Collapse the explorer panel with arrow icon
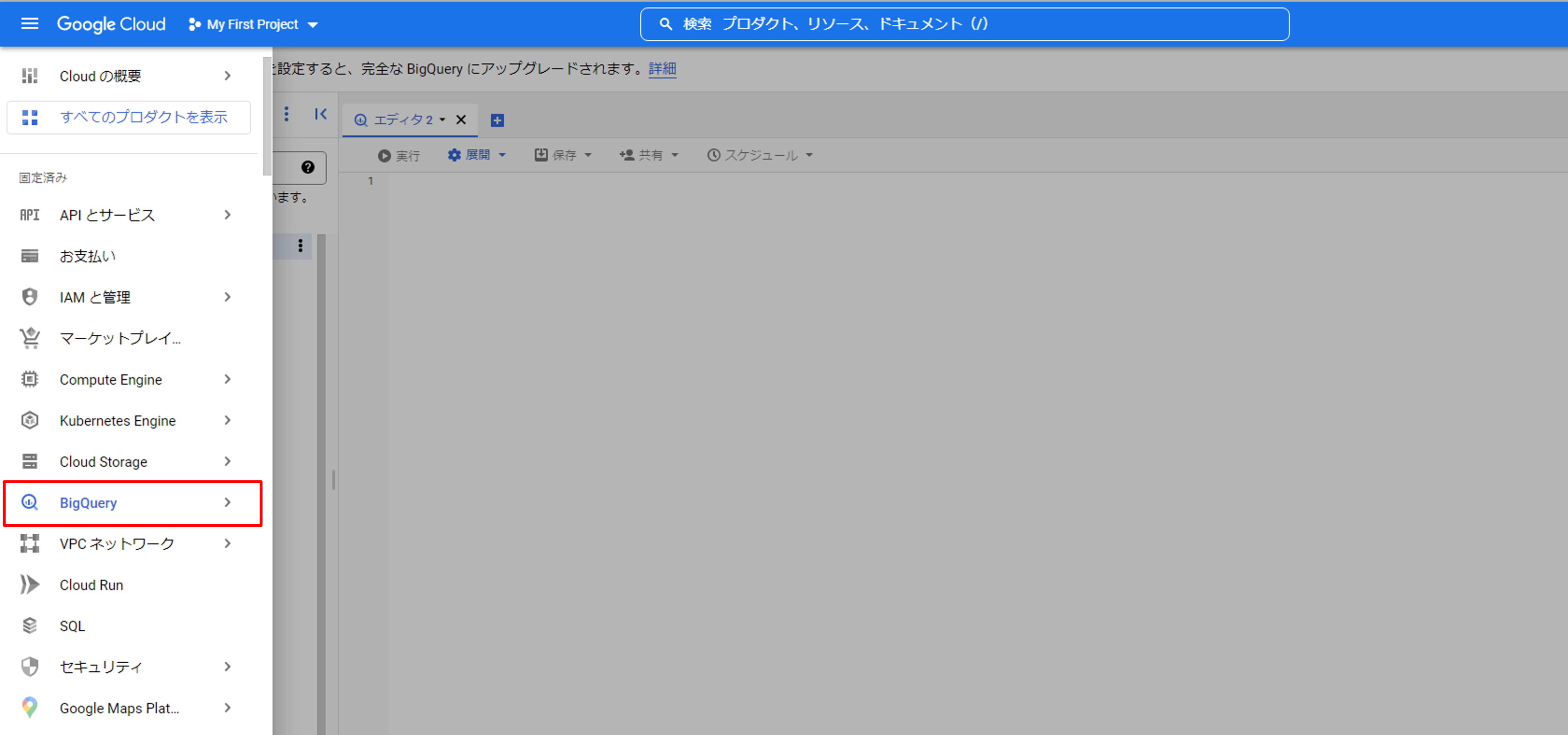This screenshot has width=1568, height=735. 321,114
